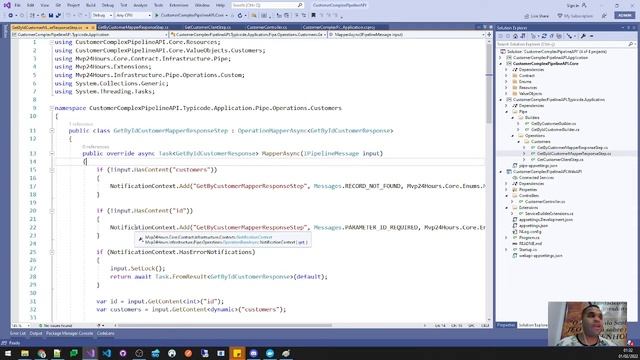Click the Visual Studio search box

pos(267,5)
